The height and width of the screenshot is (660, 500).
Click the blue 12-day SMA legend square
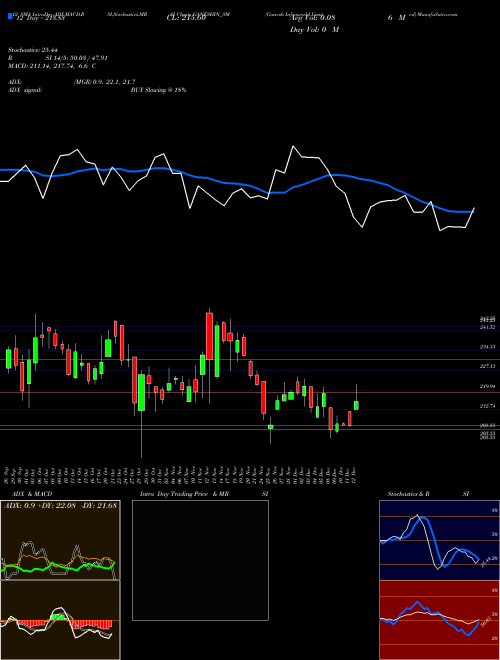[x=10, y=17]
